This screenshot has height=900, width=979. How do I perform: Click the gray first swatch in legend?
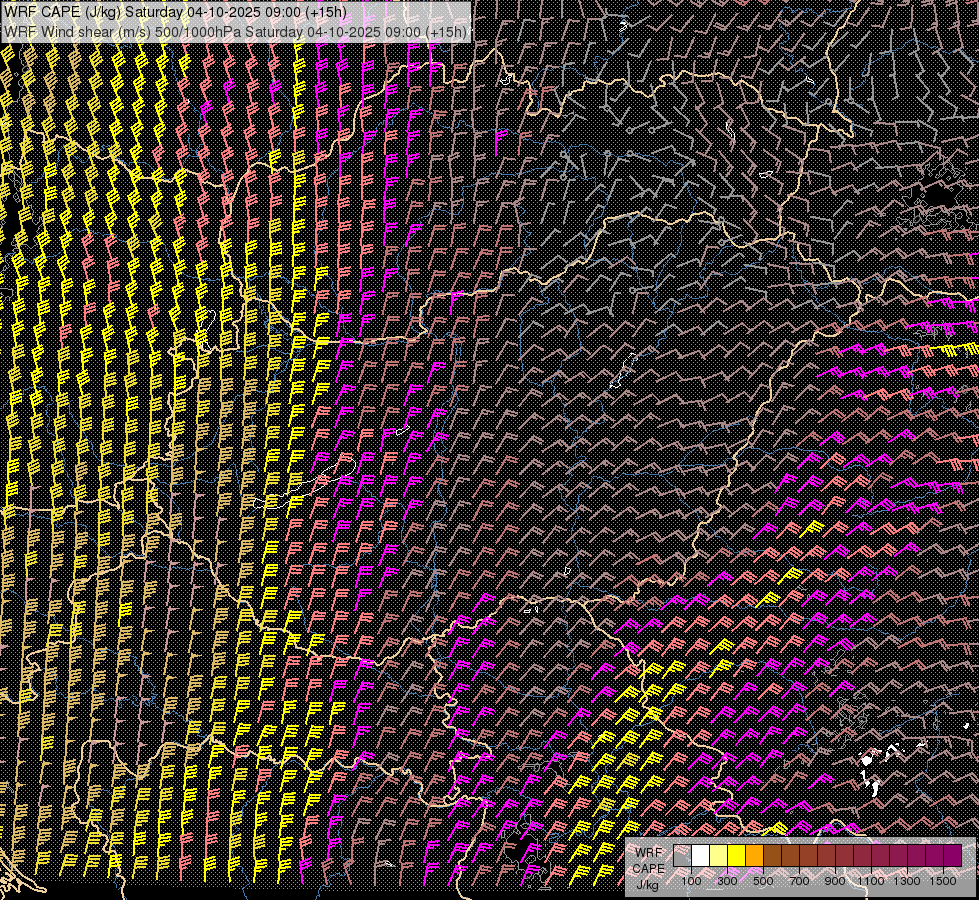click(682, 856)
